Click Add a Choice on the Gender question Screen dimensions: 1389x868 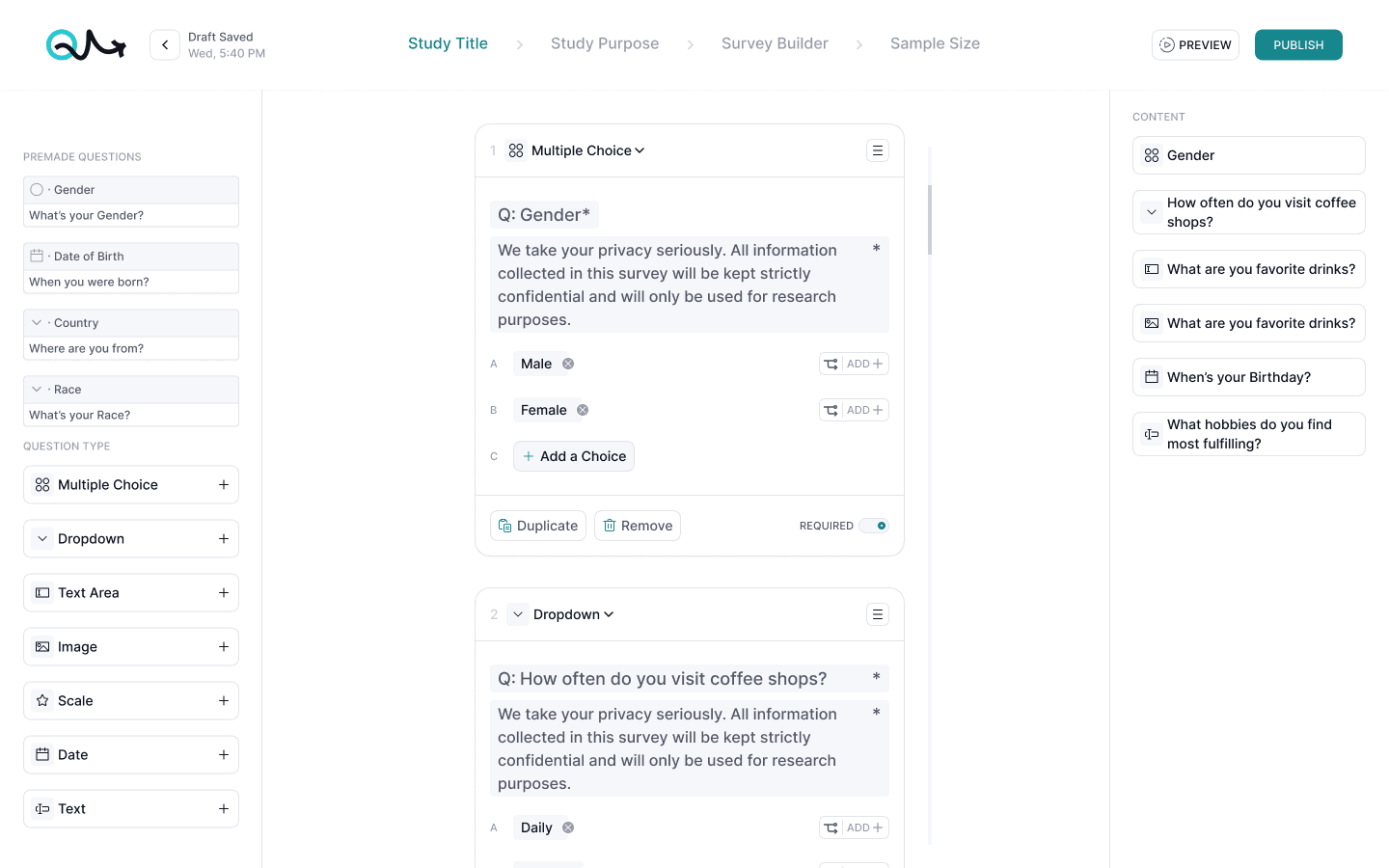[573, 455]
